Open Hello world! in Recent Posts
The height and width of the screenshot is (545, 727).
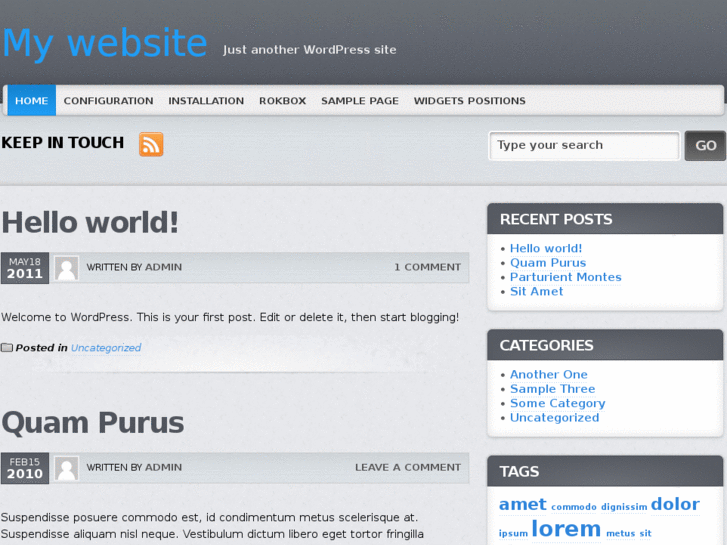tap(546, 248)
